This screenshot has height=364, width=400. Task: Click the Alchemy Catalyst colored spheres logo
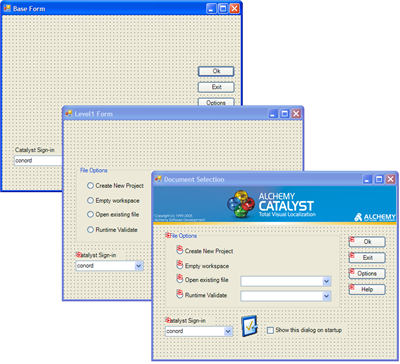pos(240,204)
